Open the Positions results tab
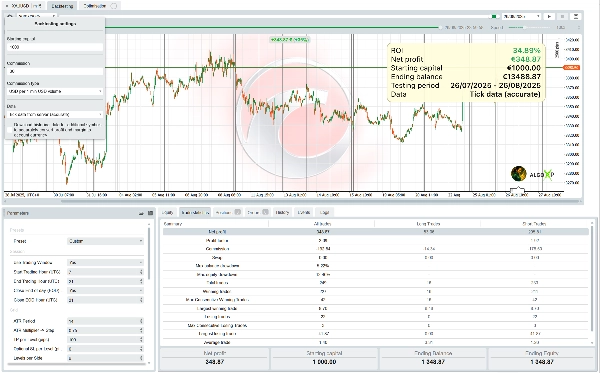 point(227,212)
